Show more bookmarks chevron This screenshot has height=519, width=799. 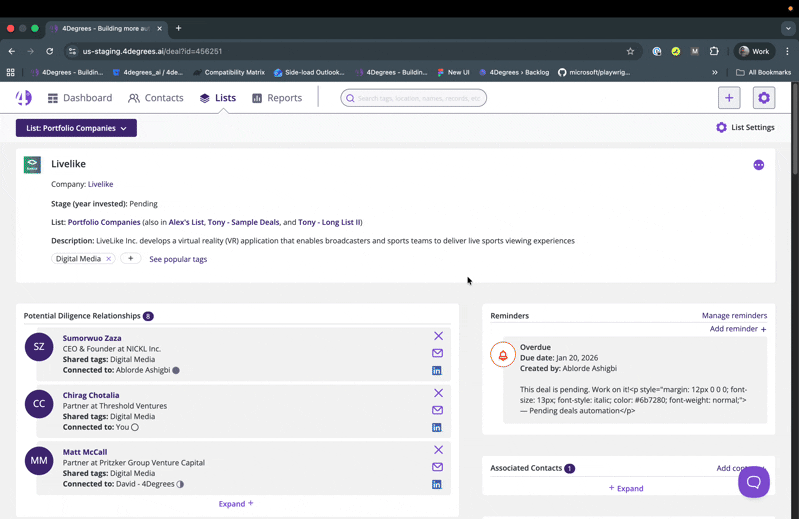point(715,72)
